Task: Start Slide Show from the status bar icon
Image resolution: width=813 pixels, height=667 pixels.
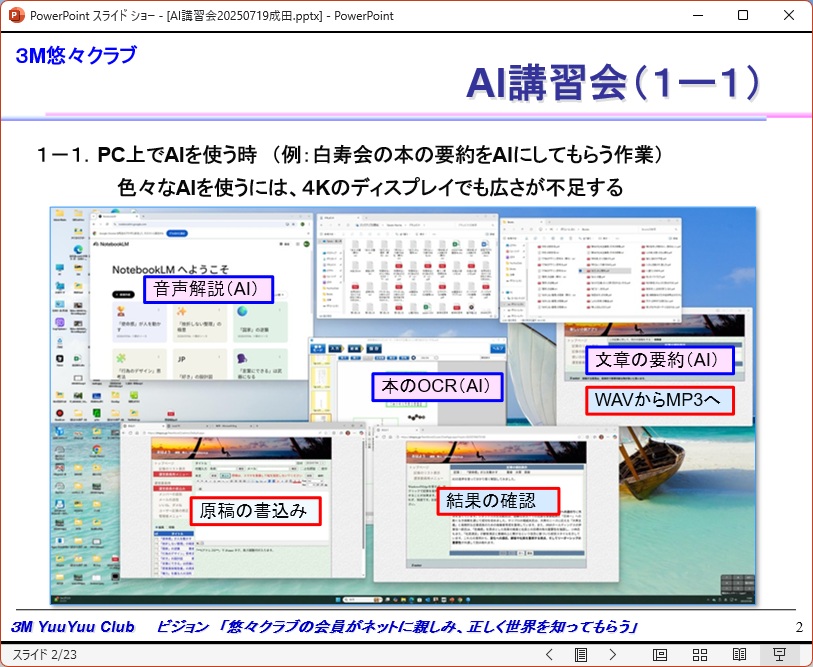Action: pyautogui.click(x=780, y=654)
